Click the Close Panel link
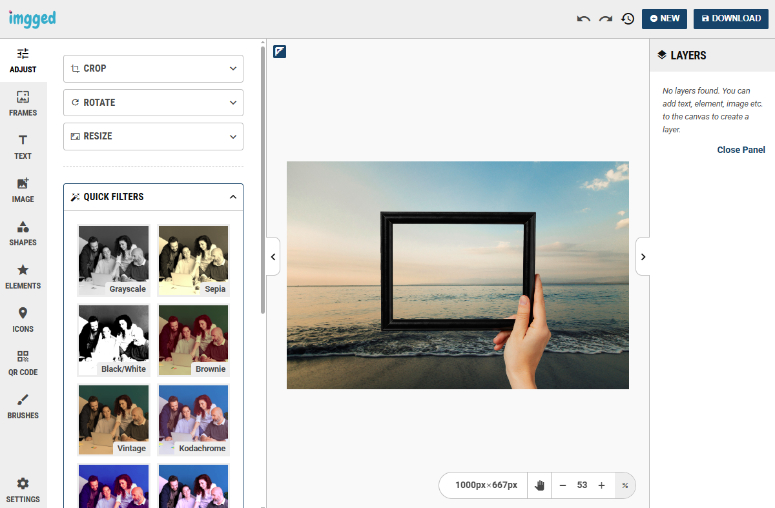 tap(741, 150)
